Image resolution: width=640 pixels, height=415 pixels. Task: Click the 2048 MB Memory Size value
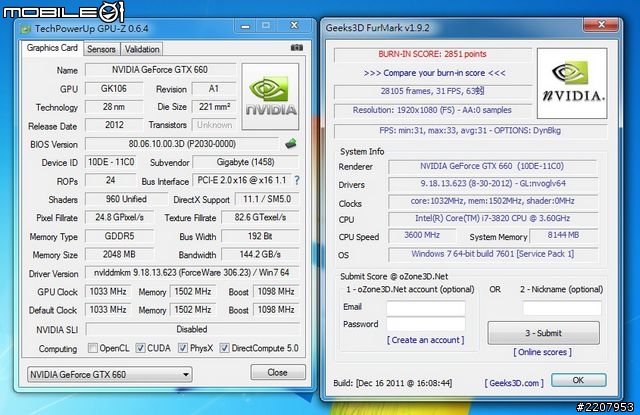click(x=119, y=254)
